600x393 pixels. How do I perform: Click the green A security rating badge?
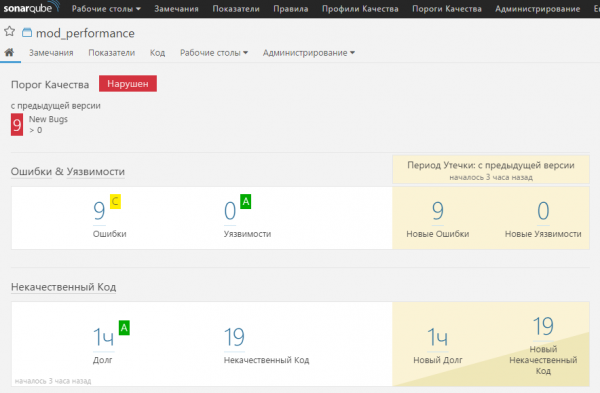click(246, 201)
